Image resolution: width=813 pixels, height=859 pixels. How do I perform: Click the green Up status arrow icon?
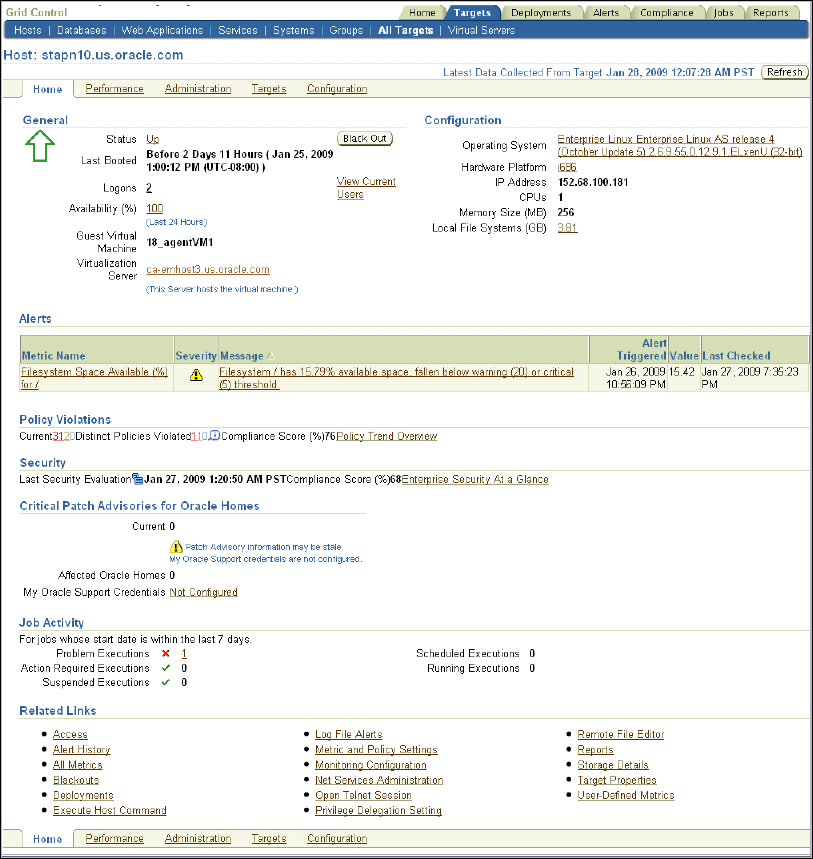[x=39, y=146]
